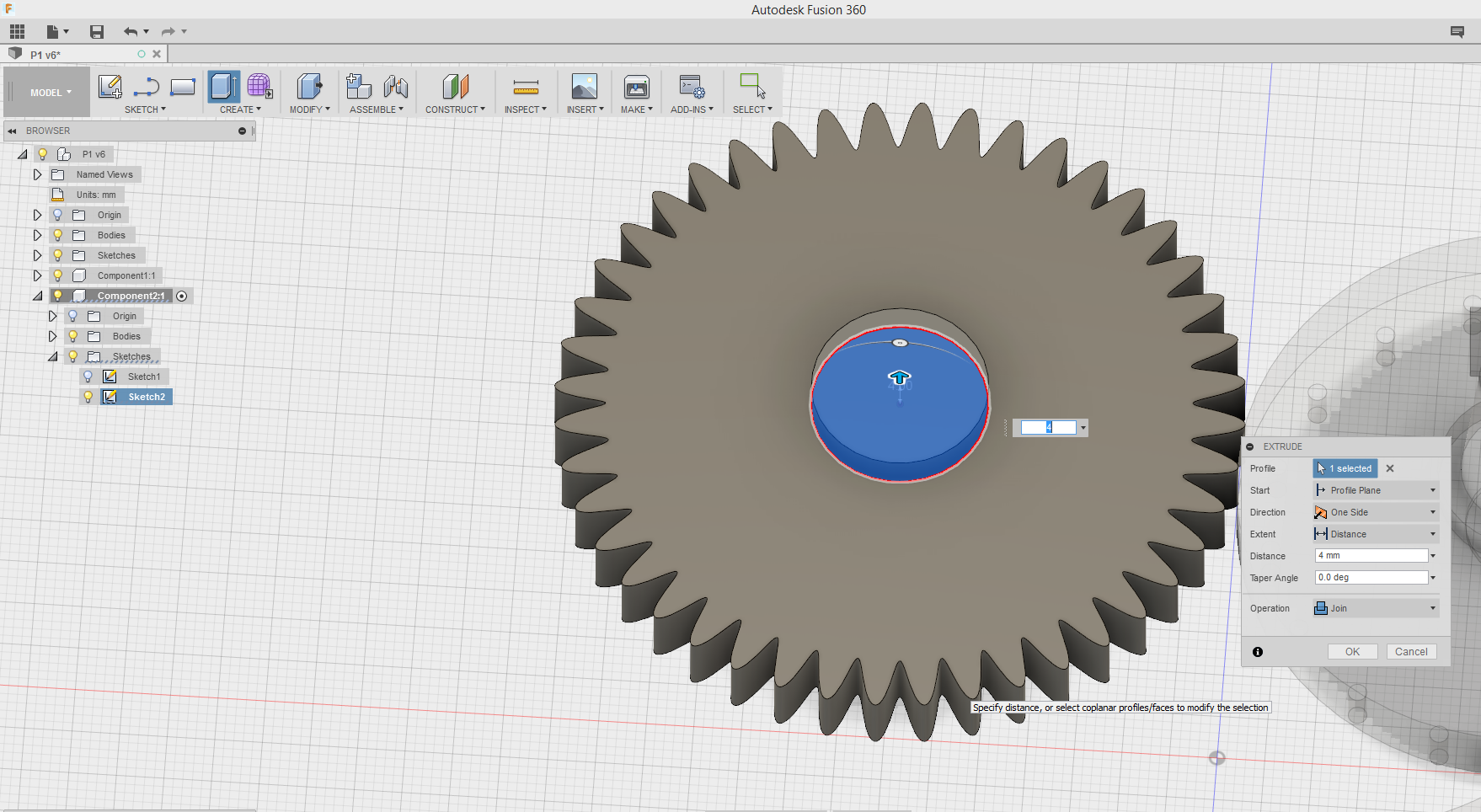Open the SKETCH menu

145,110
